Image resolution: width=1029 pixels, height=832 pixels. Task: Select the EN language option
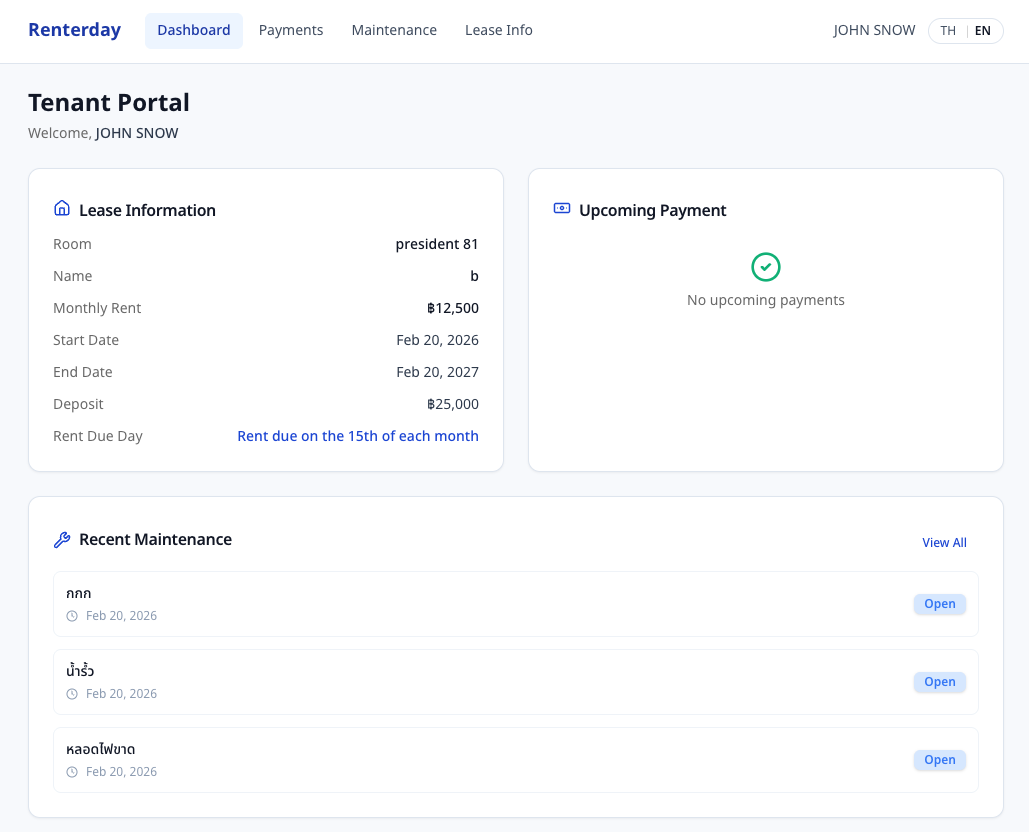983,31
